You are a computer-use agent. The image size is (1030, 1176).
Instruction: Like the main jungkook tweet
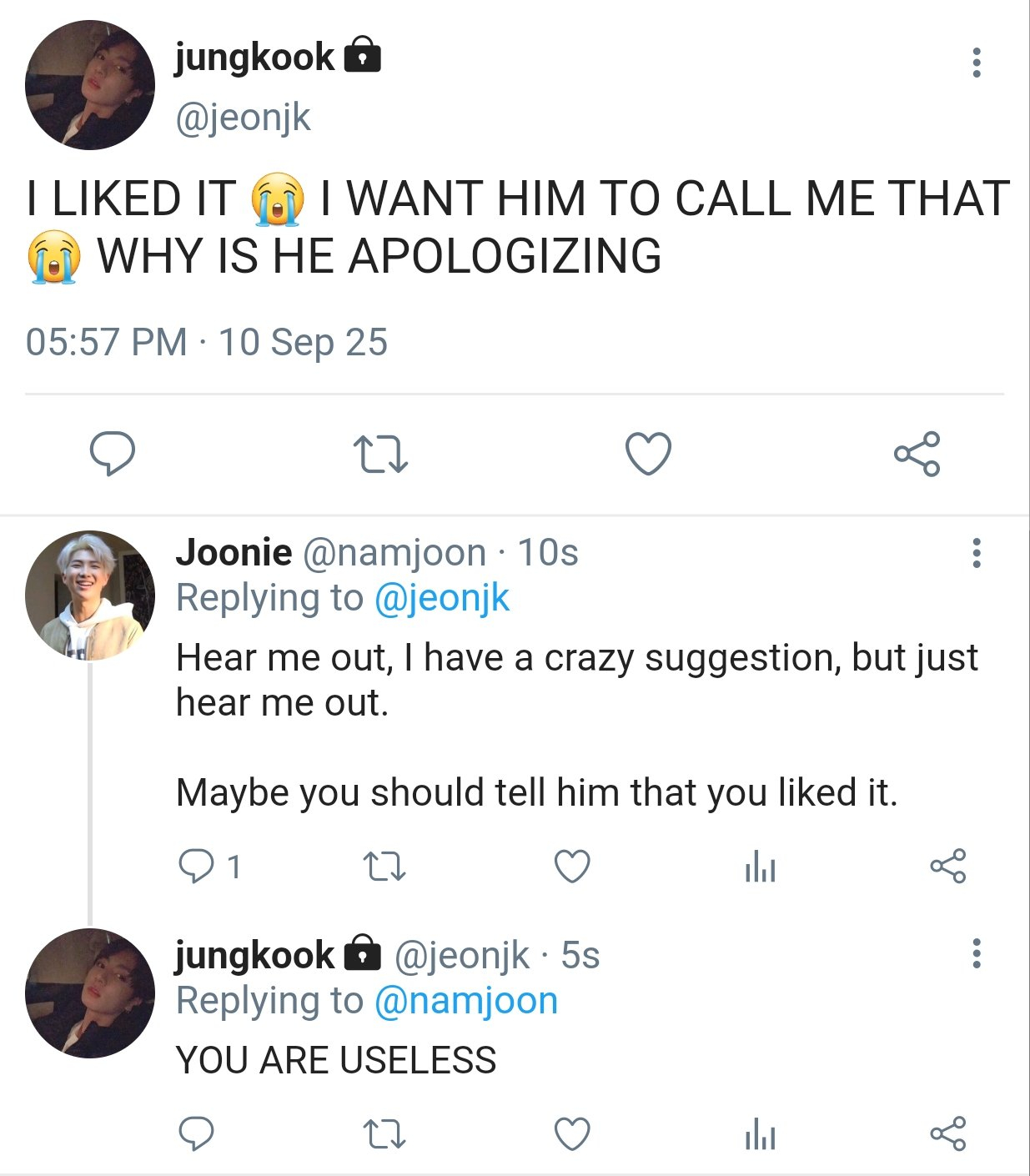pos(648,454)
